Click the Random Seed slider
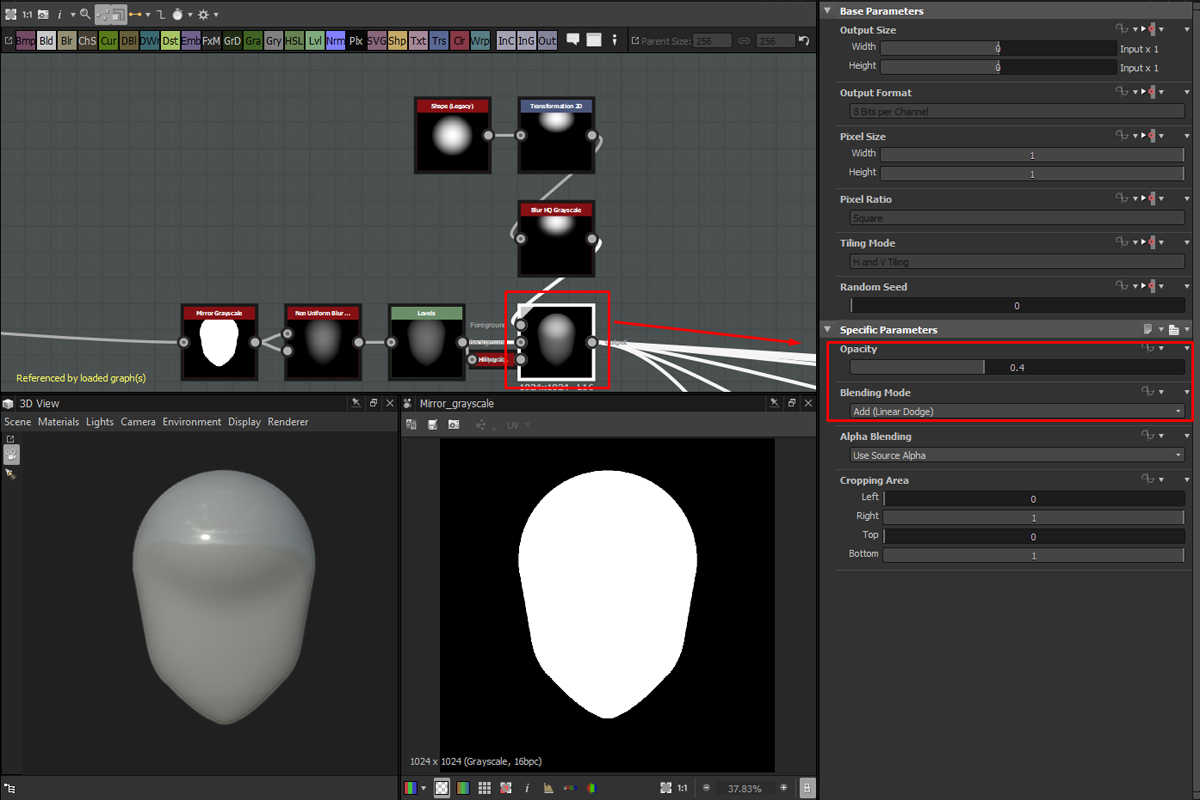 (1016, 305)
